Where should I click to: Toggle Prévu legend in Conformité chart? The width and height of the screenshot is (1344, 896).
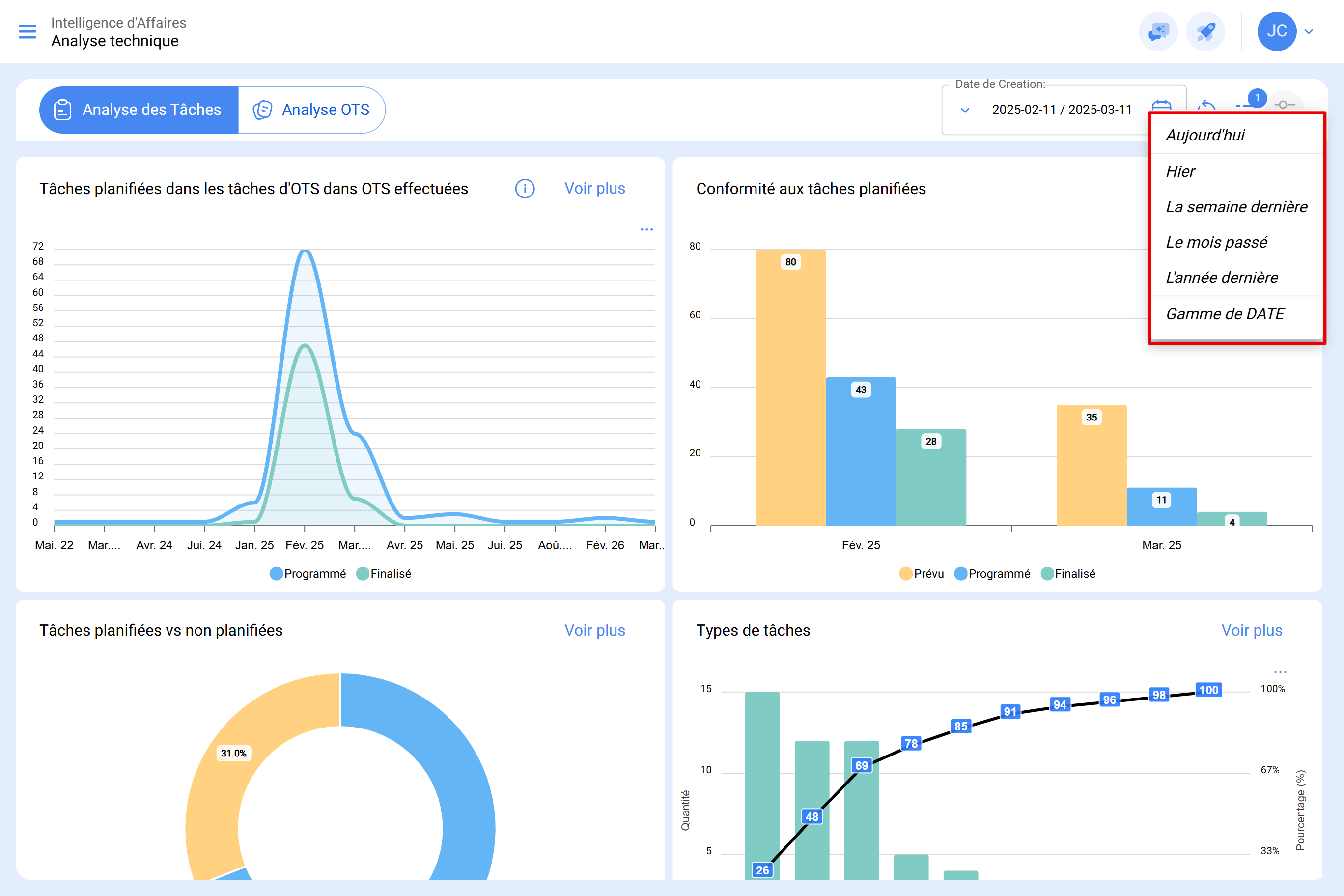coord(921,573)
